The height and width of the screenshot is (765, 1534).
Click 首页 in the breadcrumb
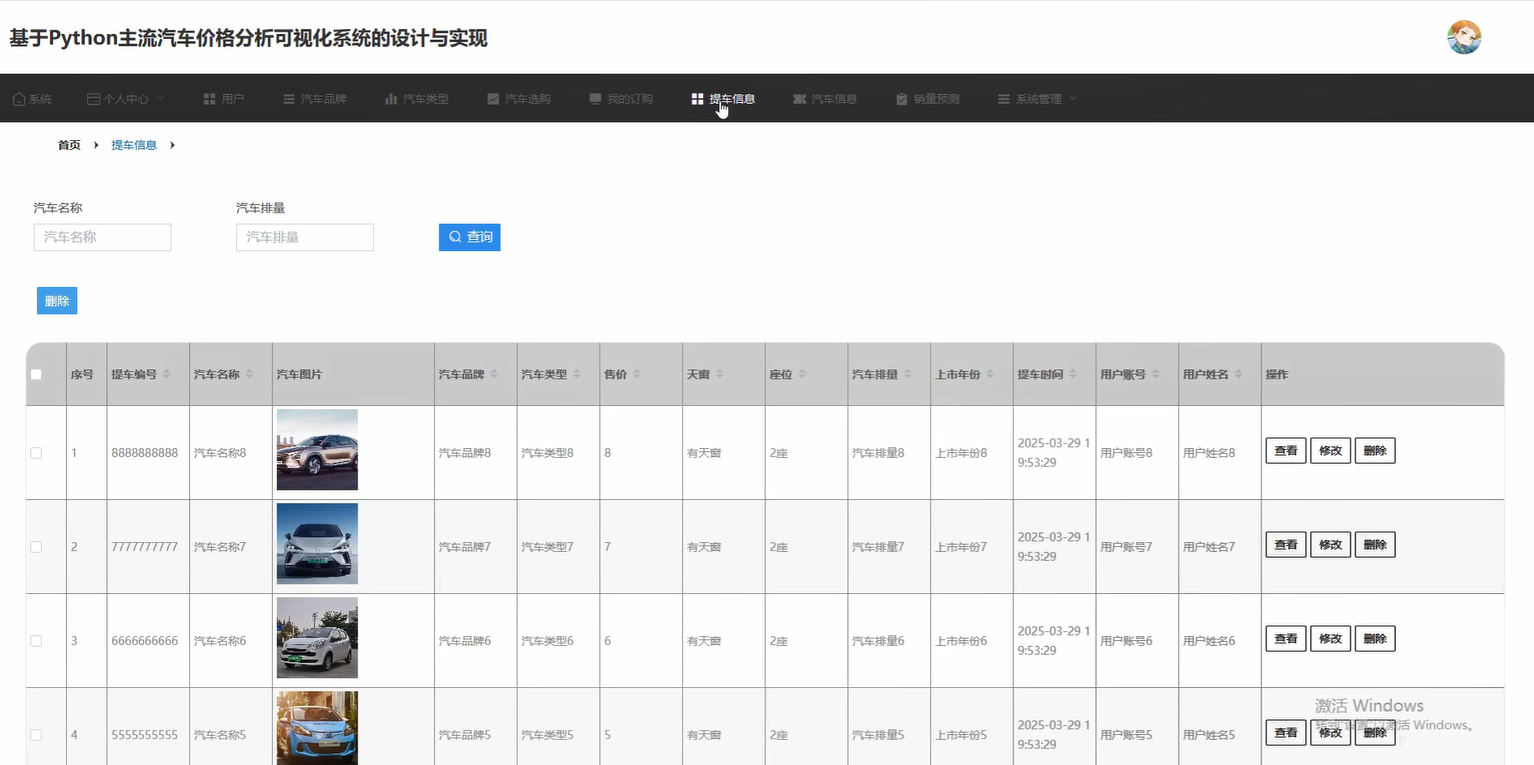point(69,145)
